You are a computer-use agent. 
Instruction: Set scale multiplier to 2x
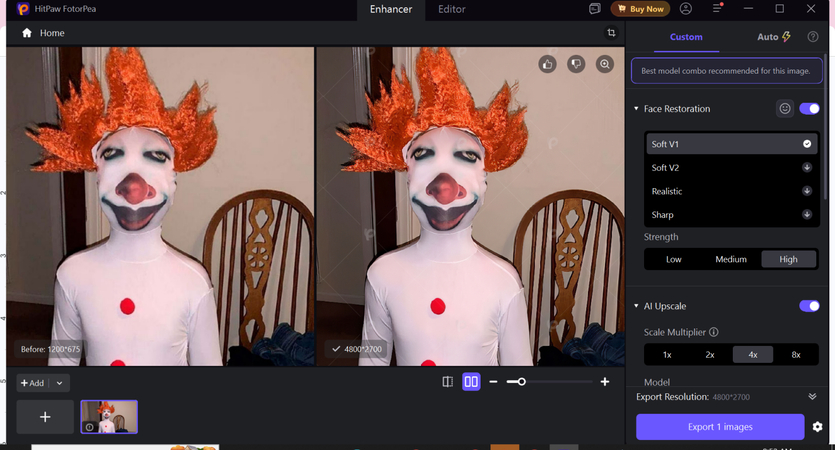pyautogui.click(x=710, y=355)
